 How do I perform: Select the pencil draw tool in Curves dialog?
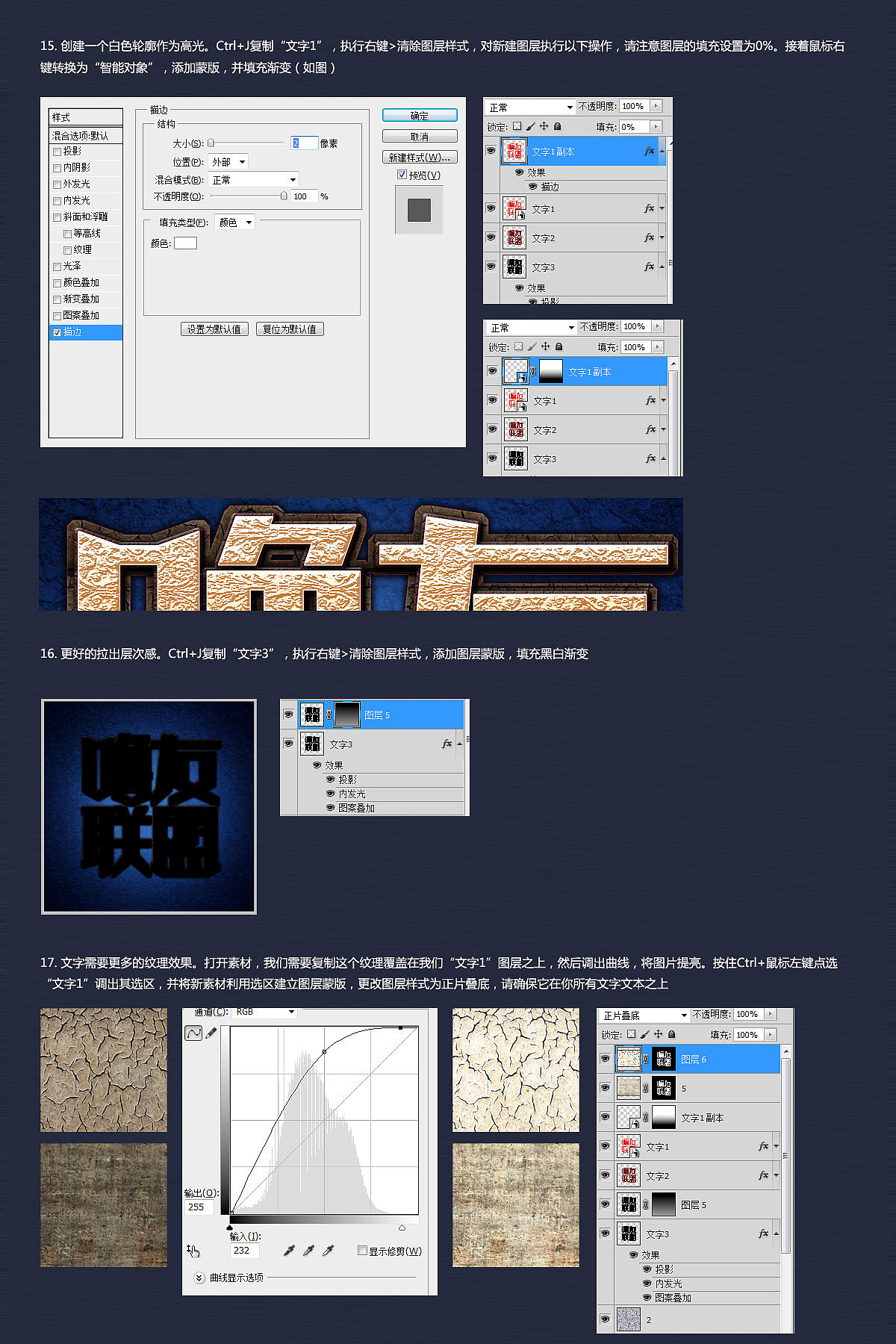click(x=211, y=1033)
